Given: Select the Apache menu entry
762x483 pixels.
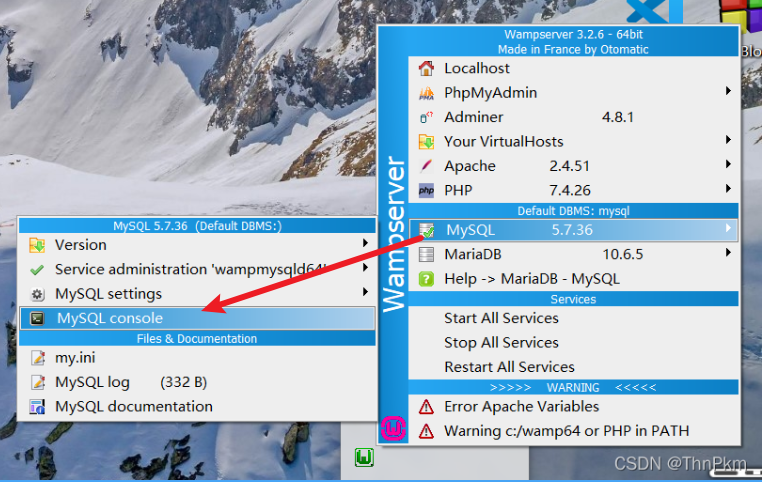Looking at the screenshot, I should [573, 166].
